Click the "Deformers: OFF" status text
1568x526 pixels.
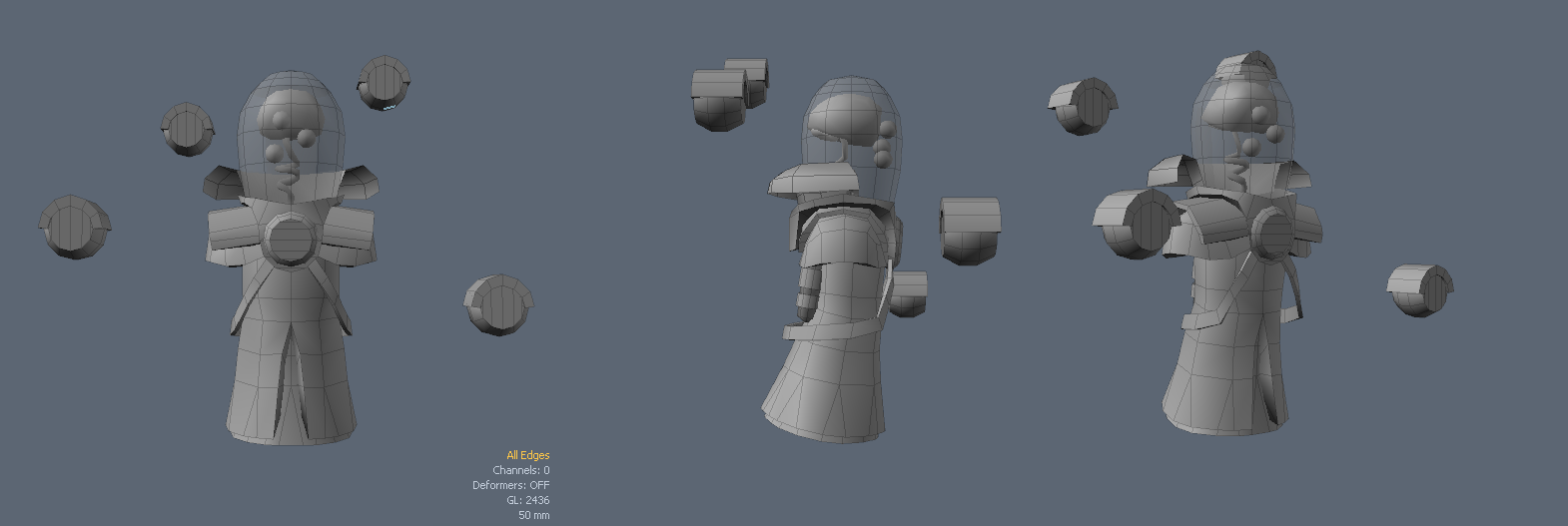tap(510, 485)
